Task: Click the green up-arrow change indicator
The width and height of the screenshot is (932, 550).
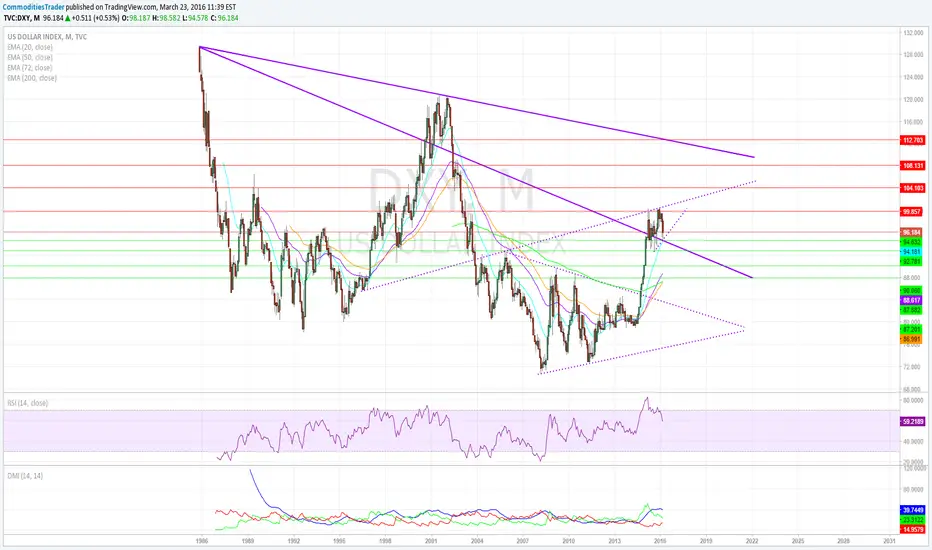Action: click(68, 18)
